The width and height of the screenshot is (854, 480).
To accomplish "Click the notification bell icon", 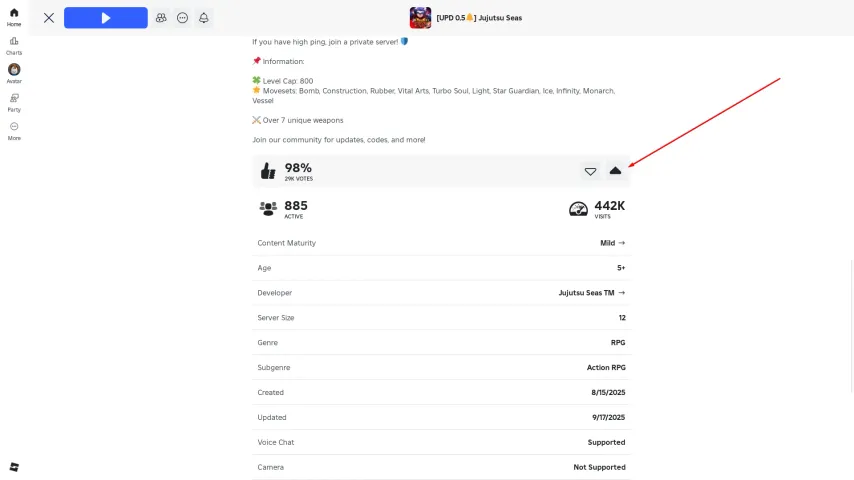I will [x=204, y=18].
